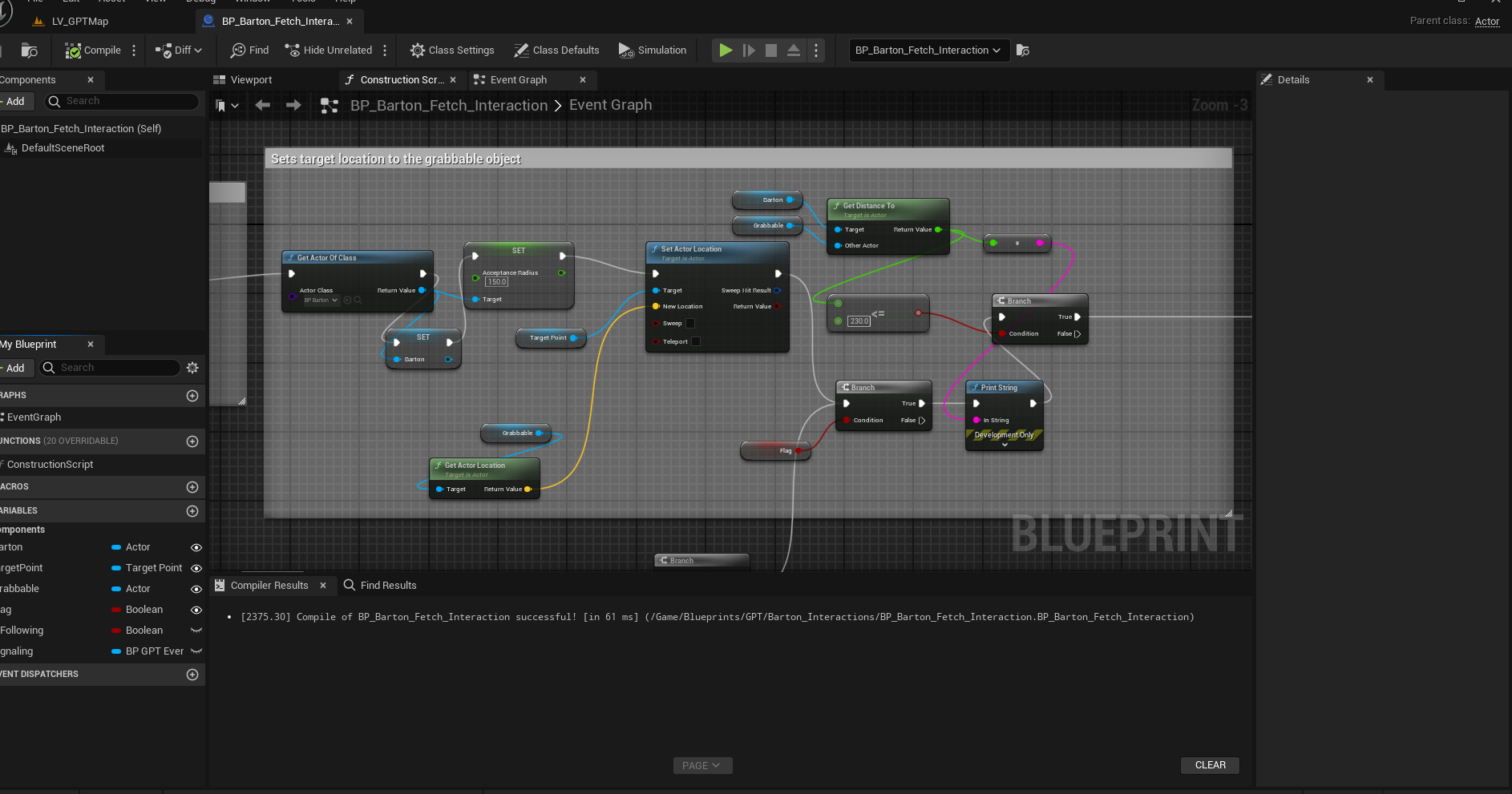Image resolution: width=1512 pixels, height=794 pixels.
Task: Toggle visibility eye for TargetPoint variable
Action: pos(196,568)
